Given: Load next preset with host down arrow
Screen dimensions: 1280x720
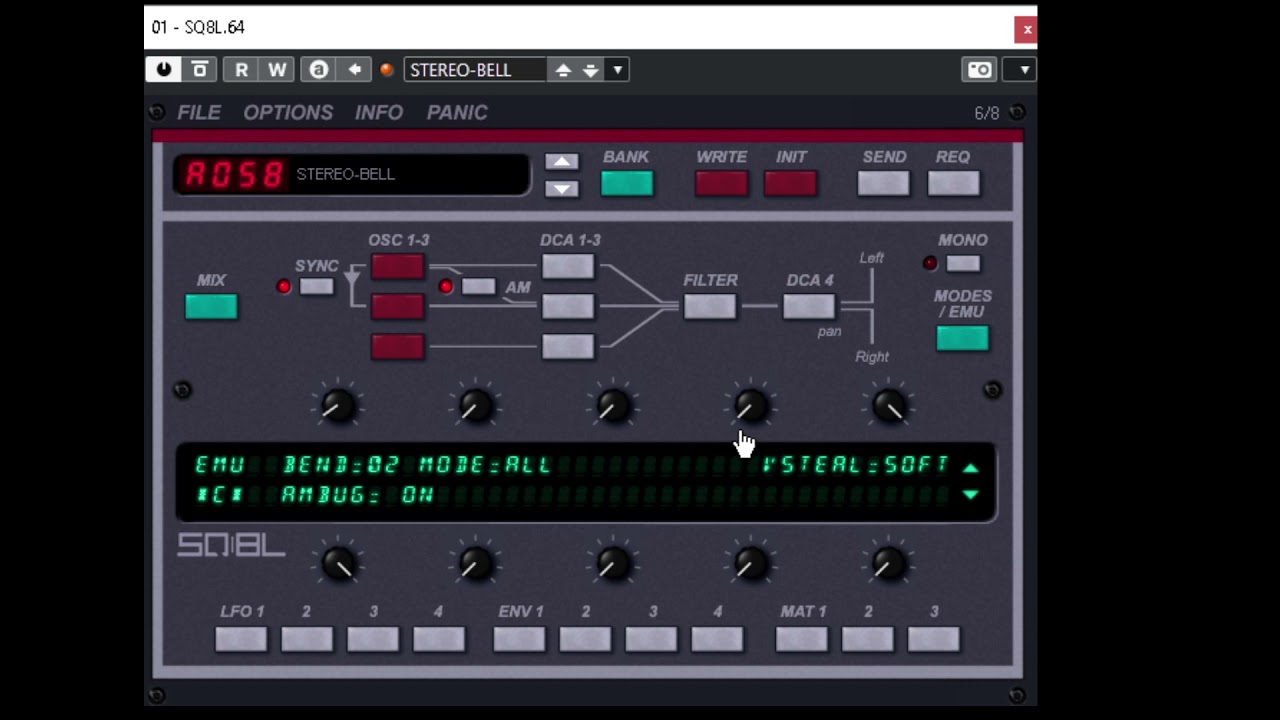Looking at the screenshot, I should tap(591, 70).
